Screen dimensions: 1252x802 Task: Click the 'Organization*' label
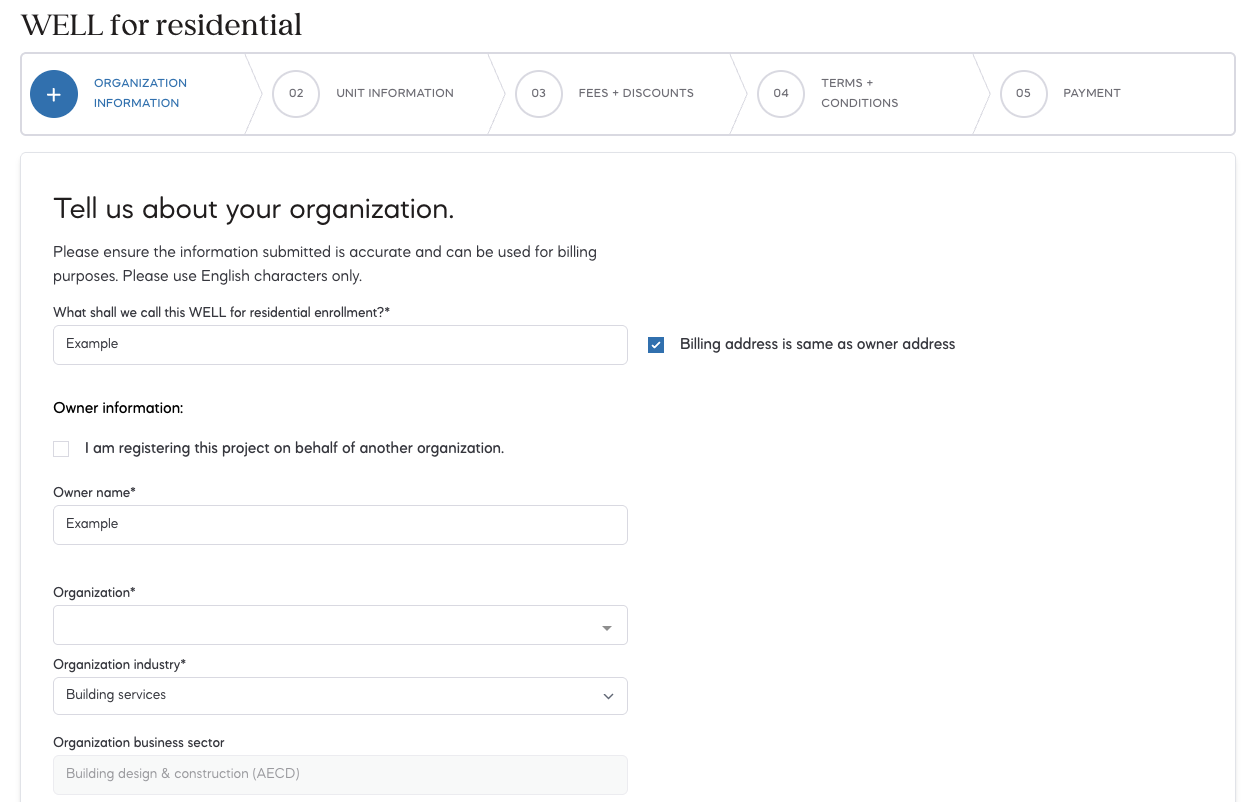[94, 592]
